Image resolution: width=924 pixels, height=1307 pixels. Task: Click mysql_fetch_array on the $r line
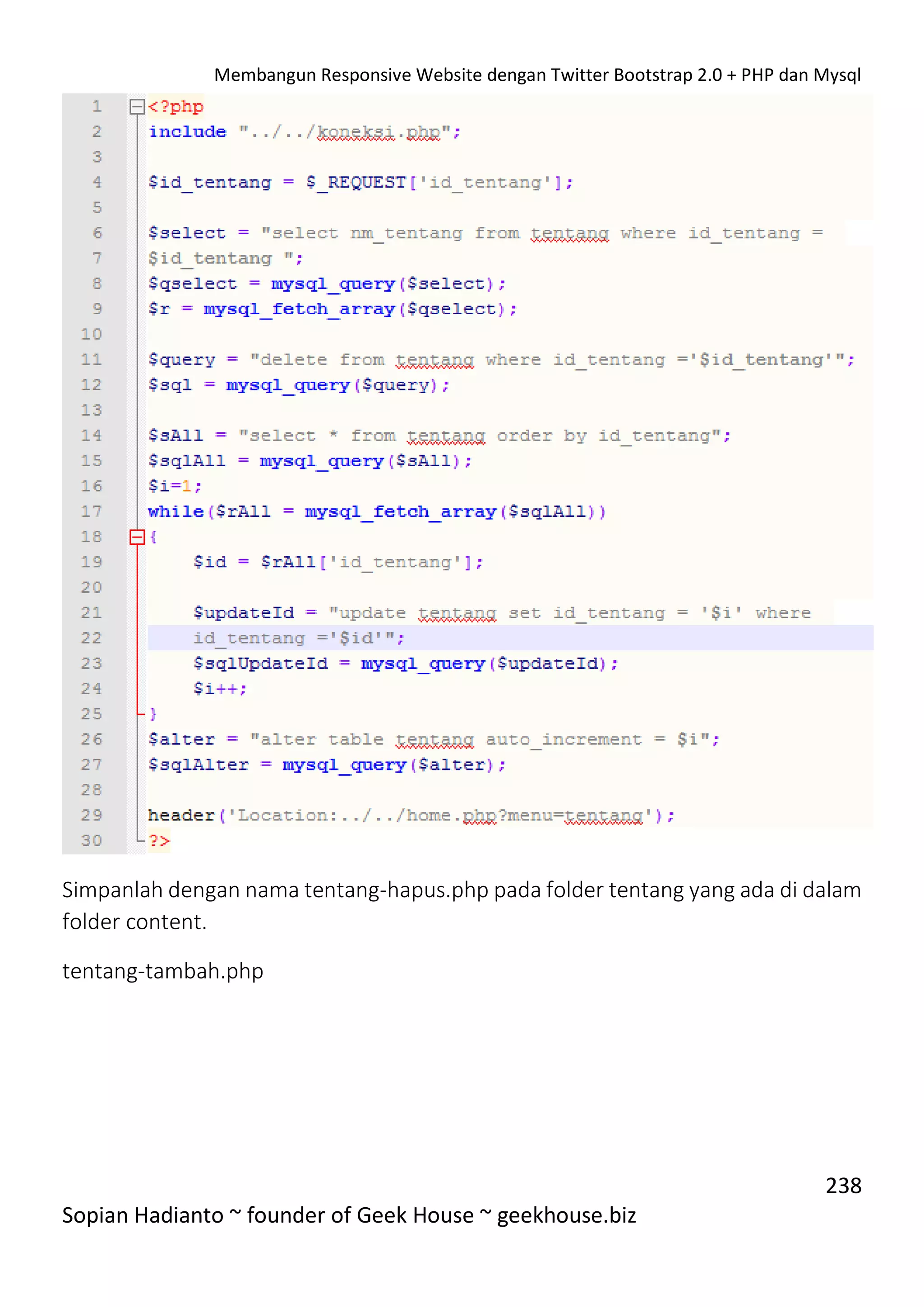coord(299,309)
